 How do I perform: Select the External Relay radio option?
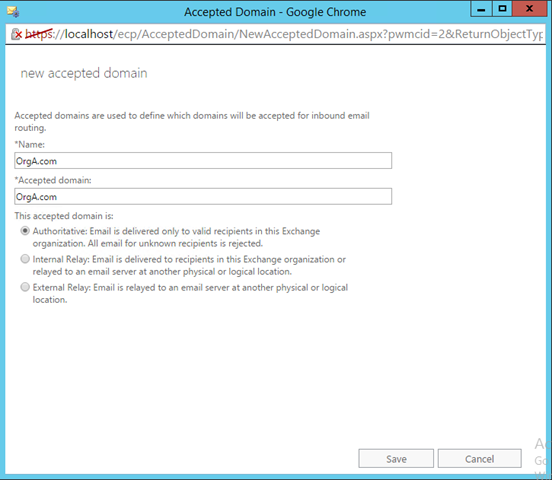tap(25, 287)
